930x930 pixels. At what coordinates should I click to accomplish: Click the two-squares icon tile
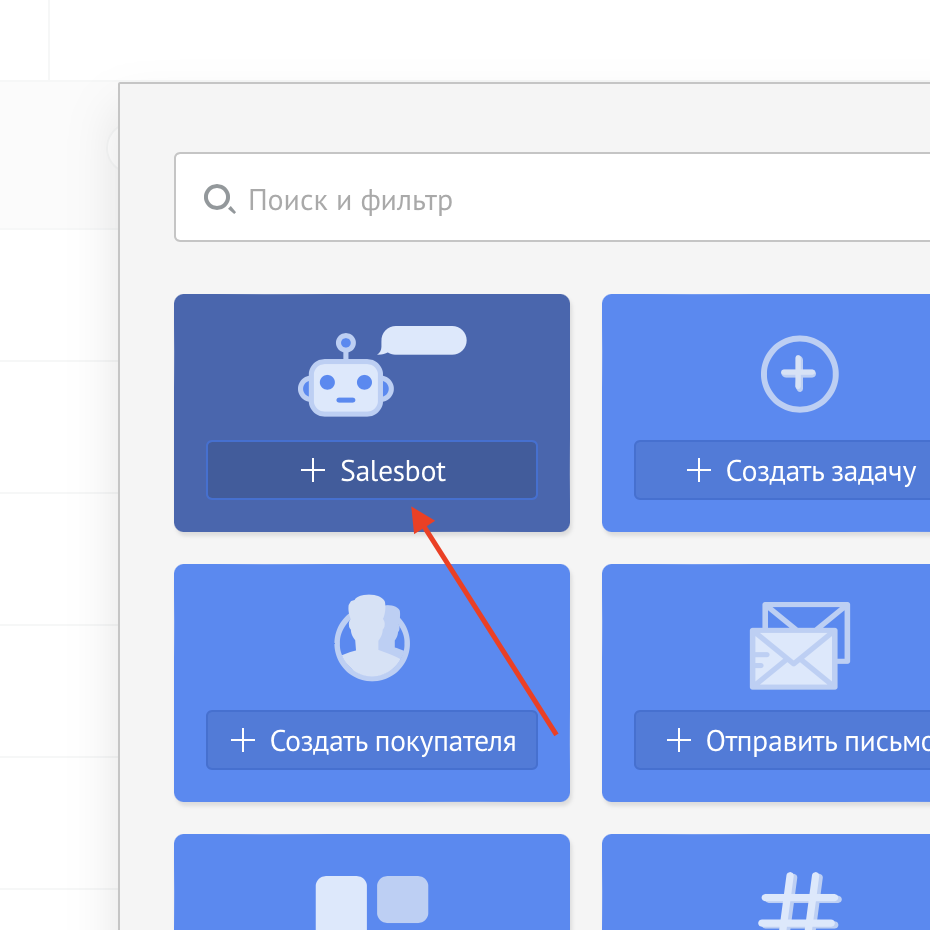[x=371, y=898]
